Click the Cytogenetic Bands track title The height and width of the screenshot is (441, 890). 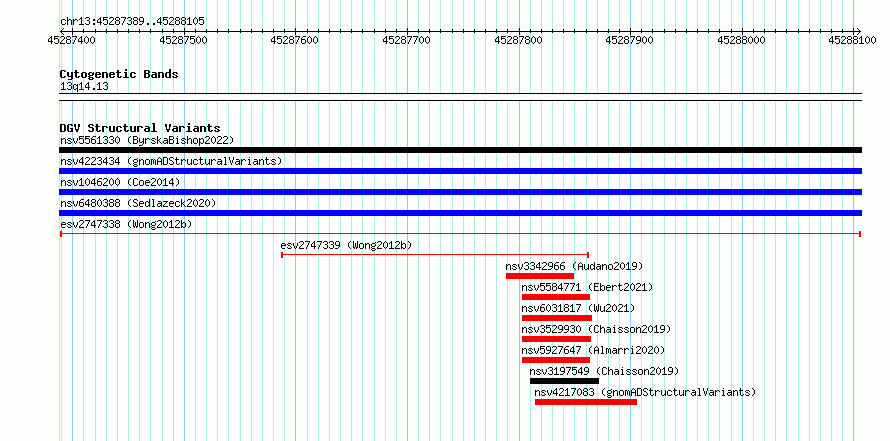119,74
